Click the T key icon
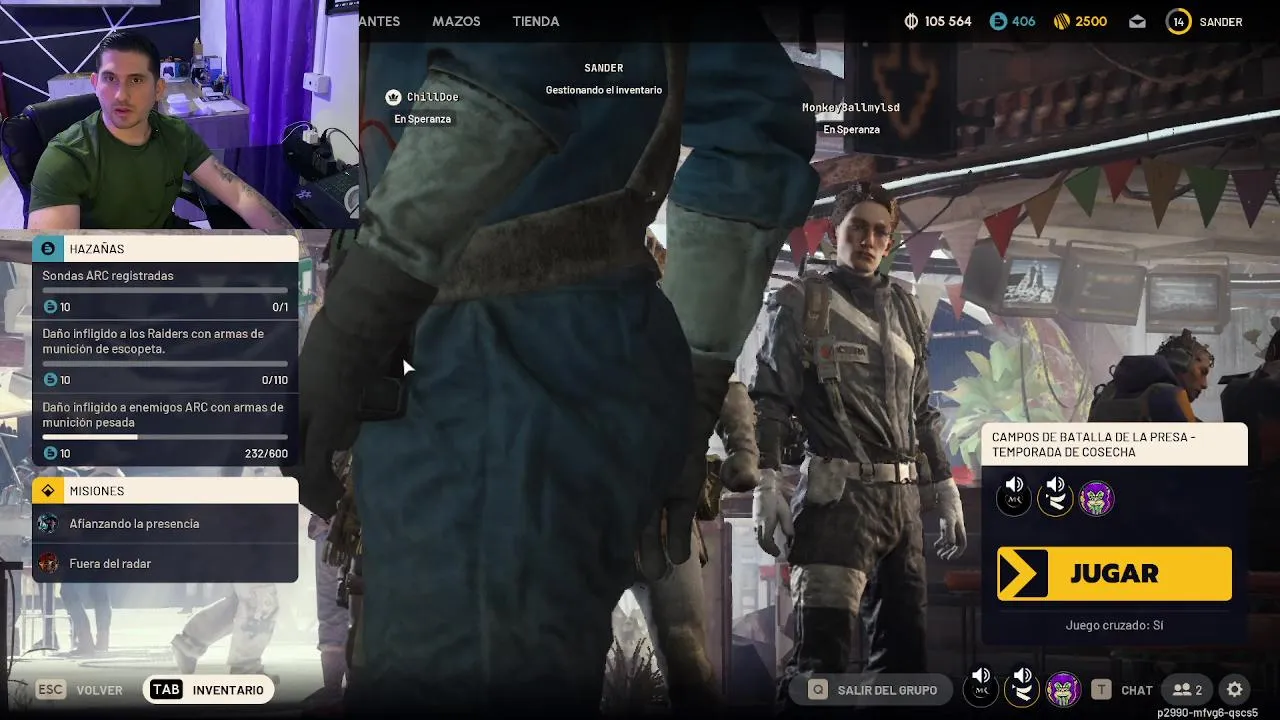Viewport: 1280px width, 720px height. [x=1101, y=690]
